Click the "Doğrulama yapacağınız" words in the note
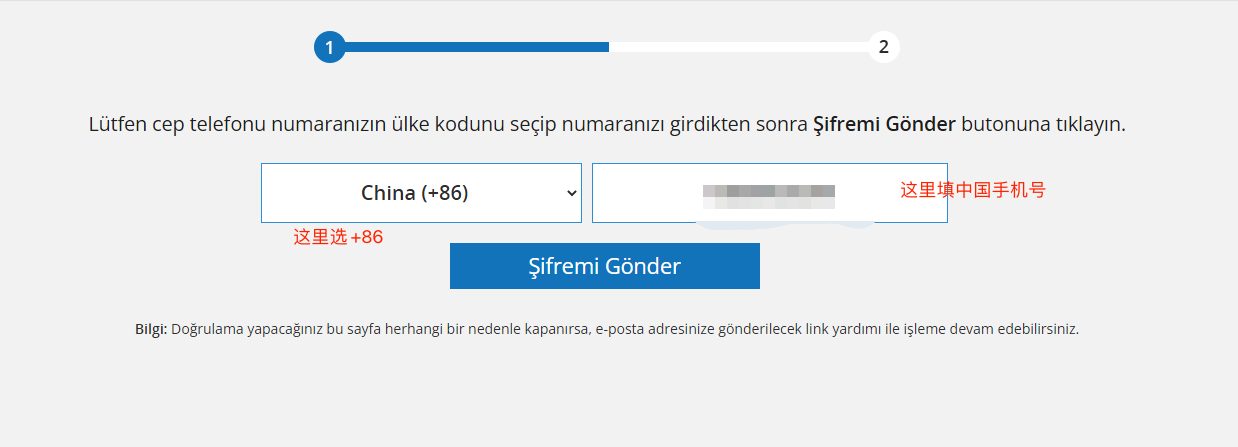1238x447 pixels. coord(238,329)
